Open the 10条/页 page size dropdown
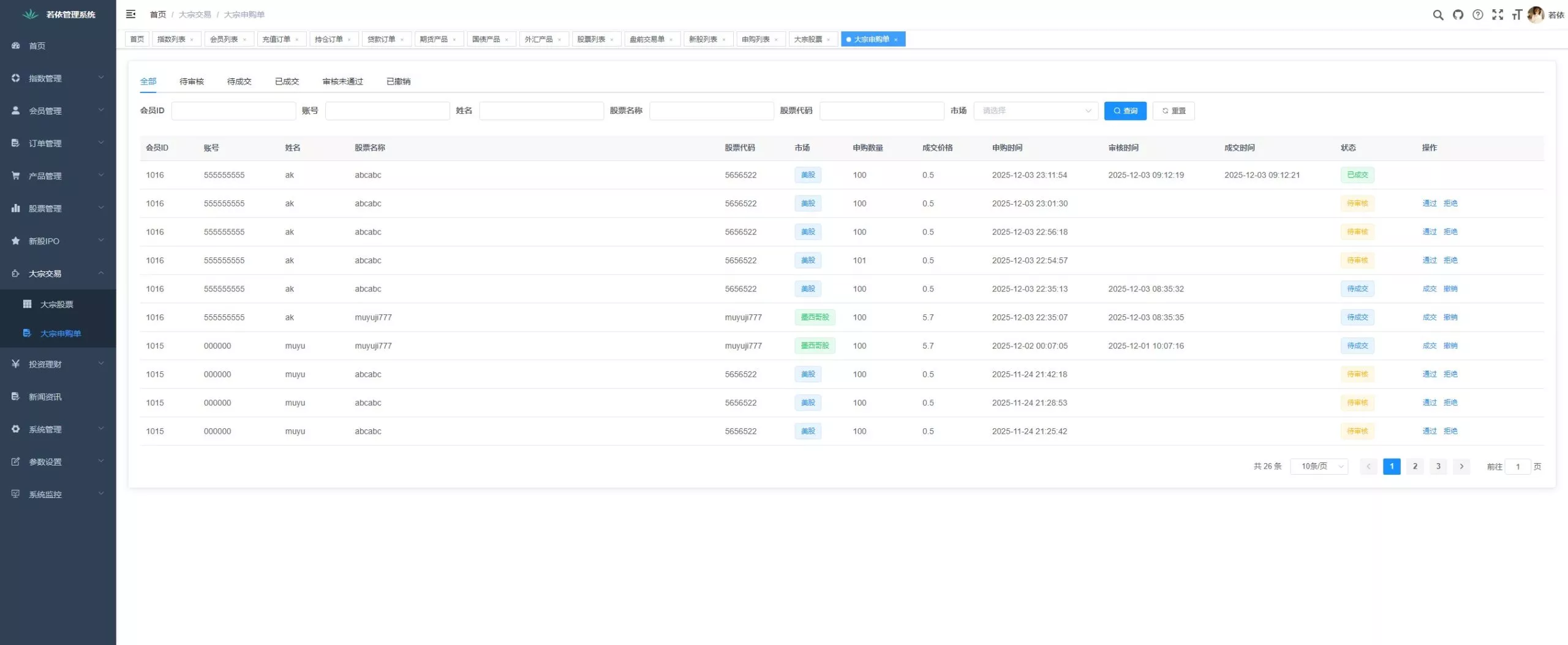 click(x=1319, y=467)
